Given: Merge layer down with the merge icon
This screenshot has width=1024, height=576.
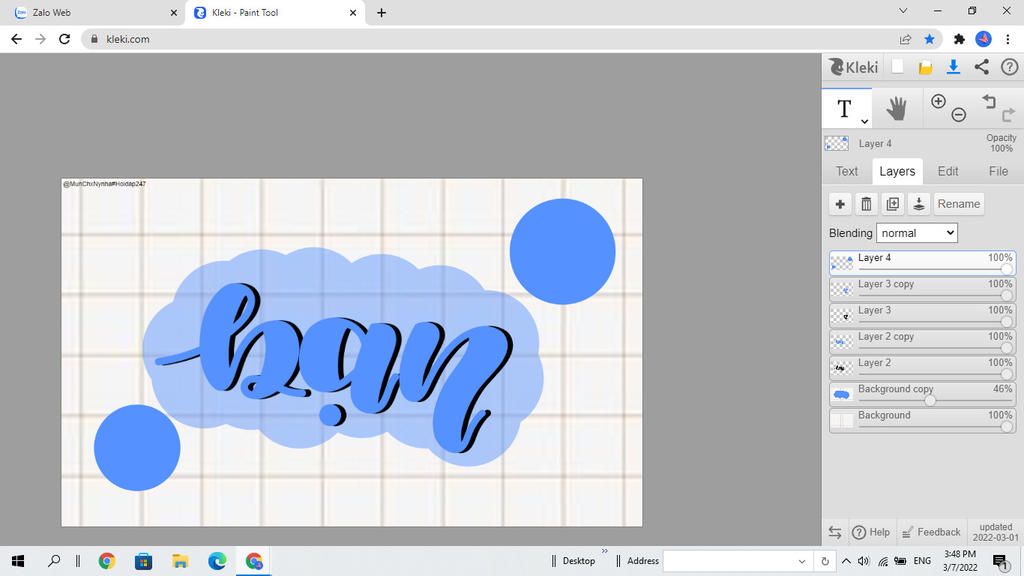Looking at the screenshot, I should 918,204.
